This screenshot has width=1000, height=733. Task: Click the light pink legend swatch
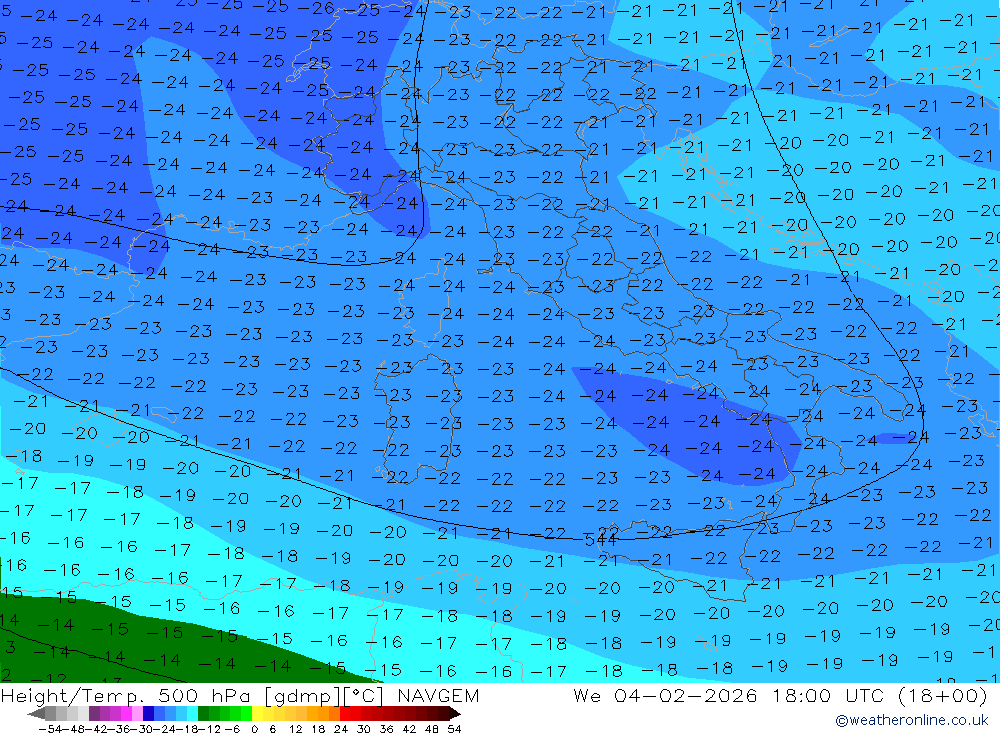click(137, 713)
